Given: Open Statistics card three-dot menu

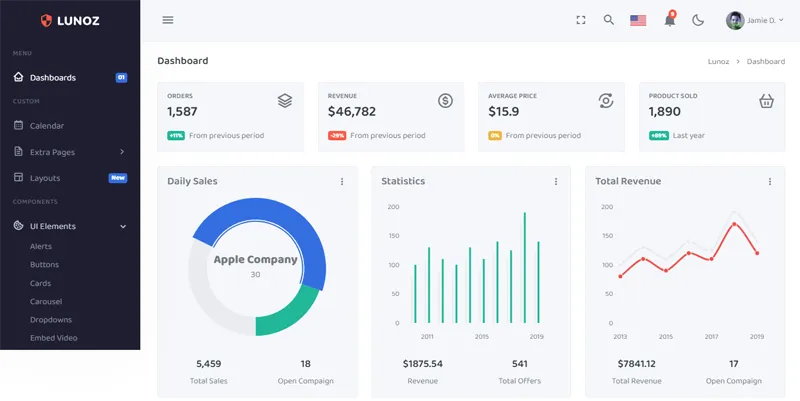Looking at the screenshot, I should click(x=556, y=182).
